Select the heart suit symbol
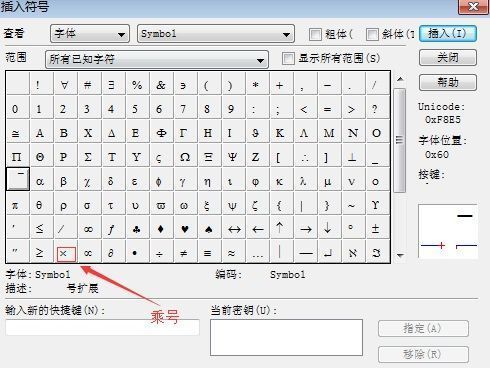 tap(184, 229)
